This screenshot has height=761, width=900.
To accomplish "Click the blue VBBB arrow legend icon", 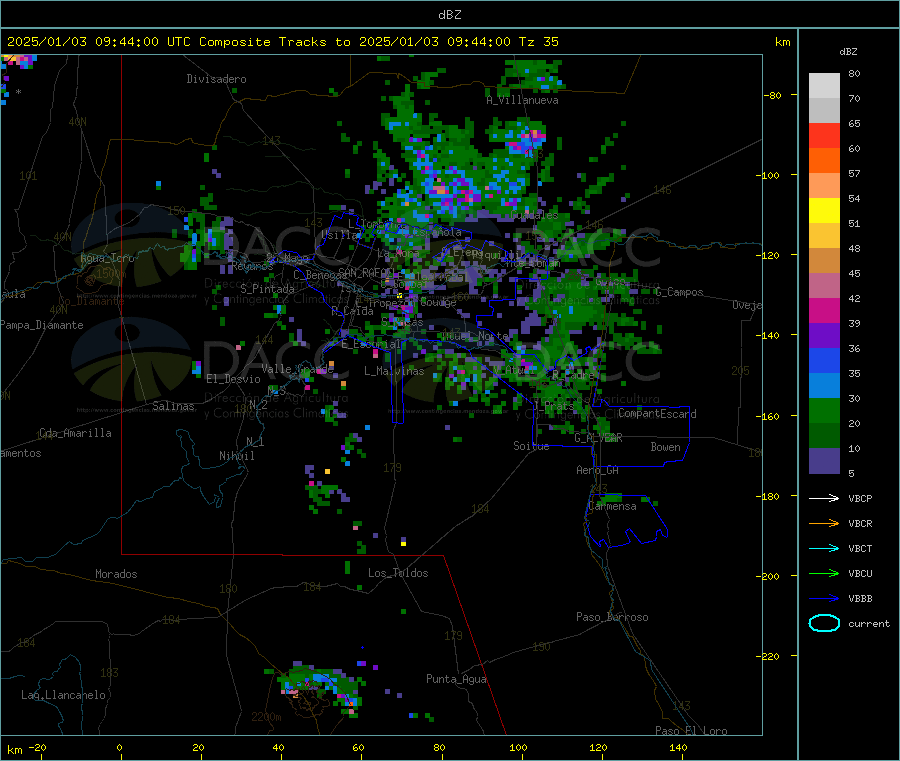I will tap(824, 599).
